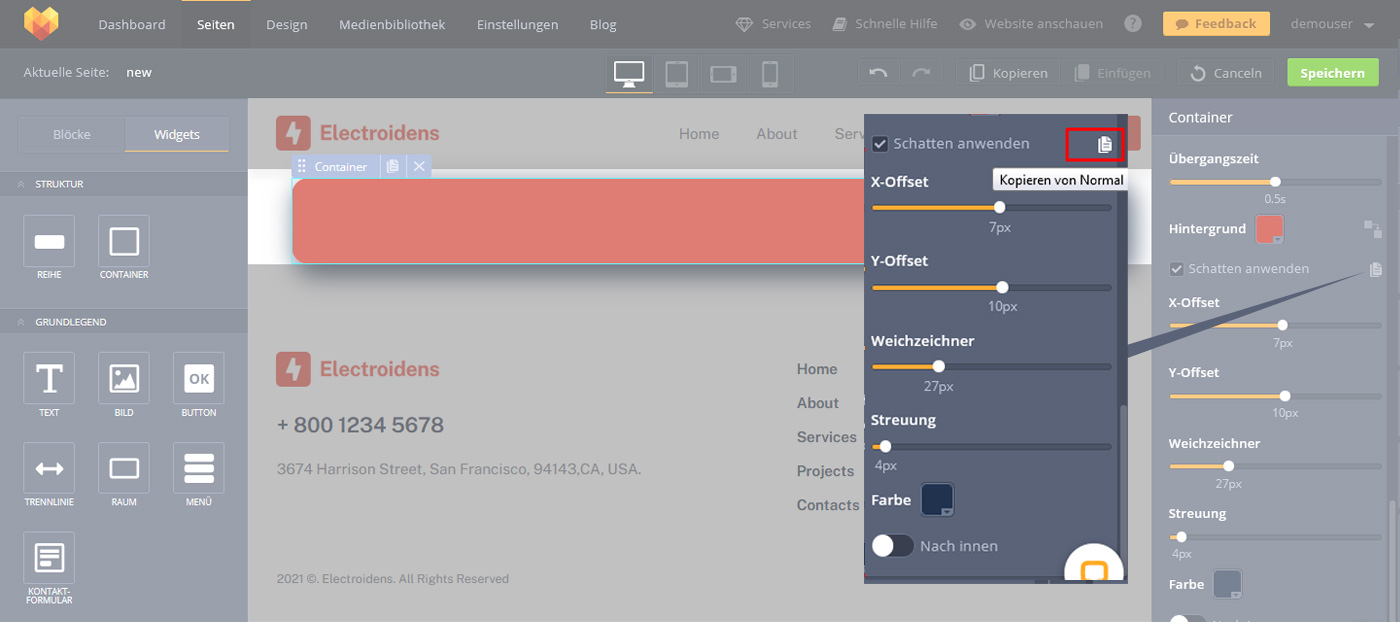Image resolution: width=1400 pixels, height=622 pixels.
Task: Open the help question mark icon
Action: (x=1132, y=24)
